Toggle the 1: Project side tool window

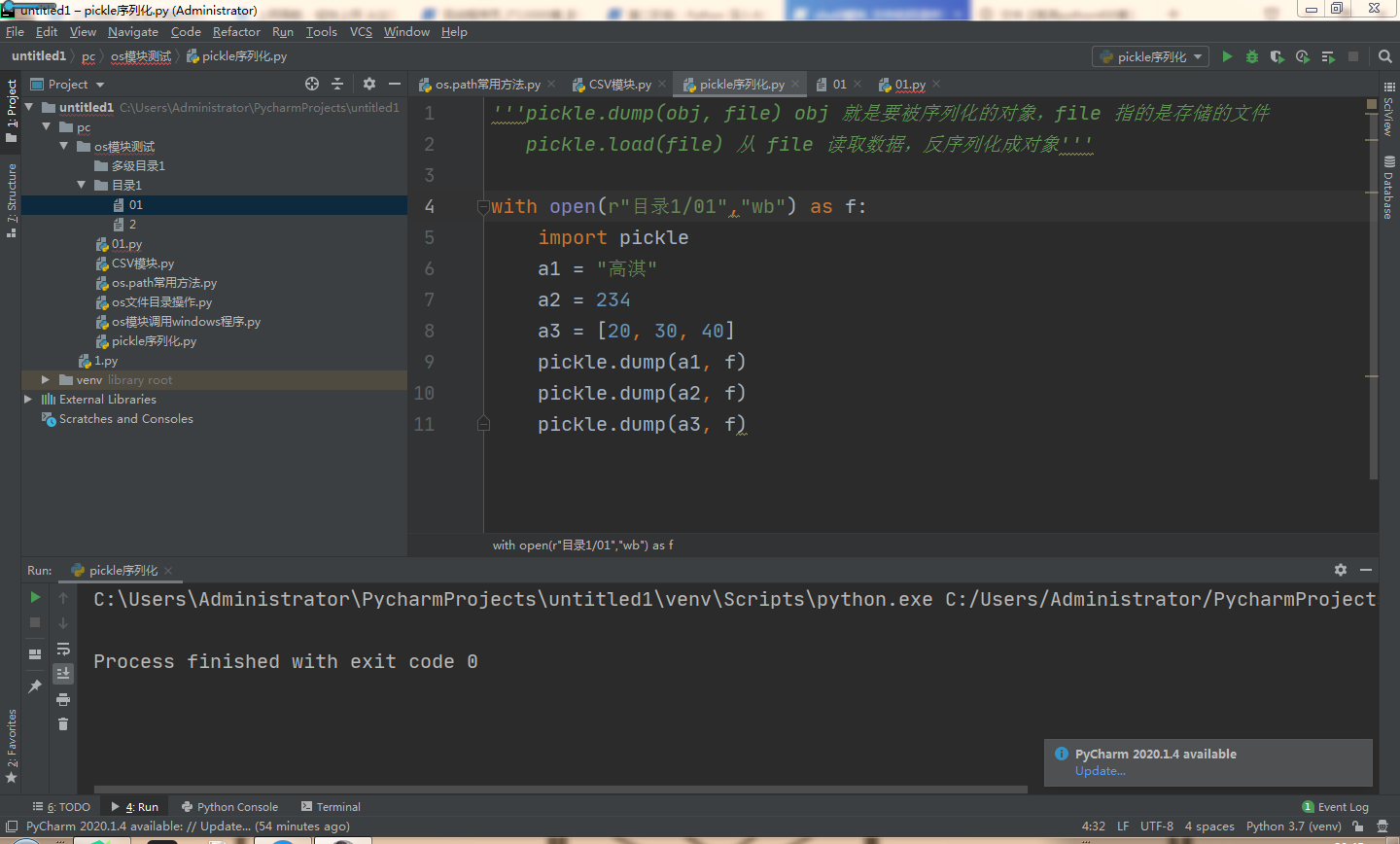[x=11, y=111]
